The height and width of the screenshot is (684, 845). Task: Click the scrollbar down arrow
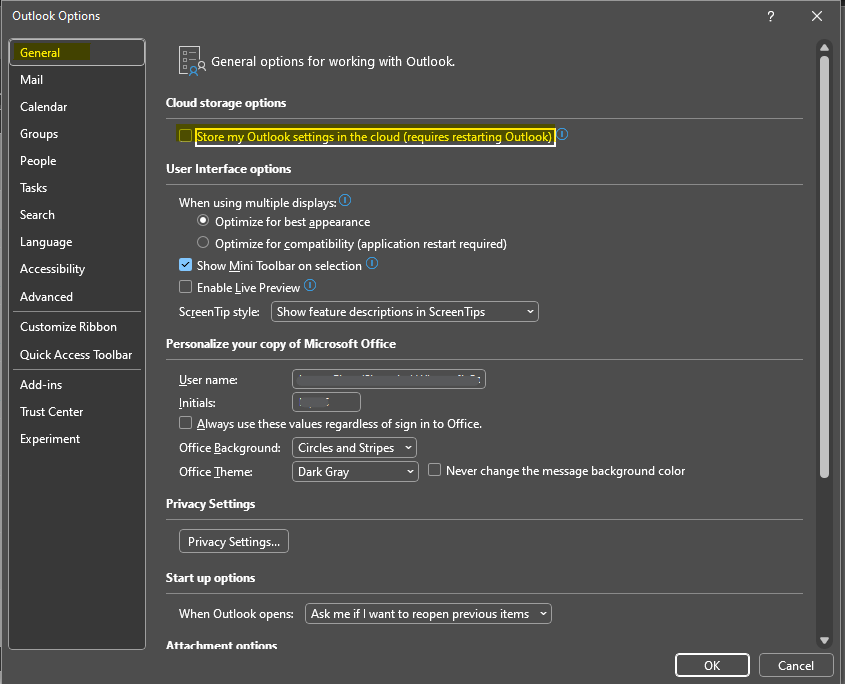coord(824,640)
